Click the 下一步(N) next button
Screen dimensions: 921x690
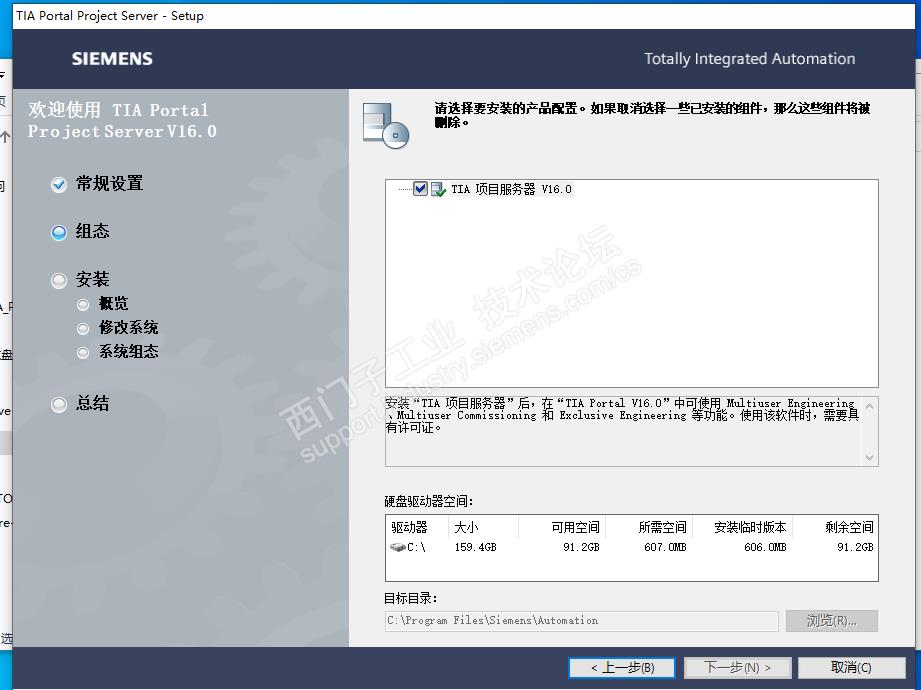click(738, 668)
